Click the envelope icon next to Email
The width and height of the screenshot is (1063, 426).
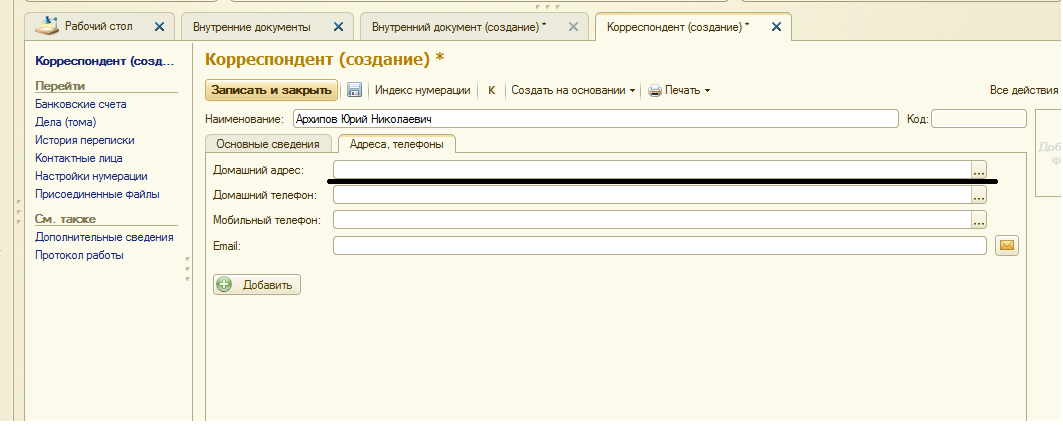click(x=1007, y=245)
